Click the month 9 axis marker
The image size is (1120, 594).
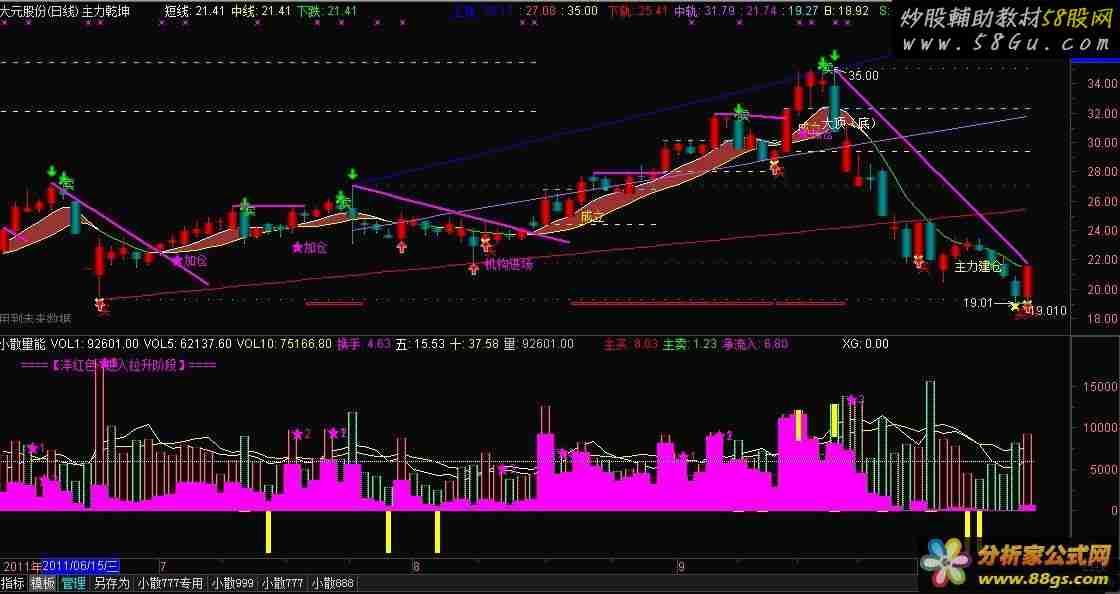point(681,567)
